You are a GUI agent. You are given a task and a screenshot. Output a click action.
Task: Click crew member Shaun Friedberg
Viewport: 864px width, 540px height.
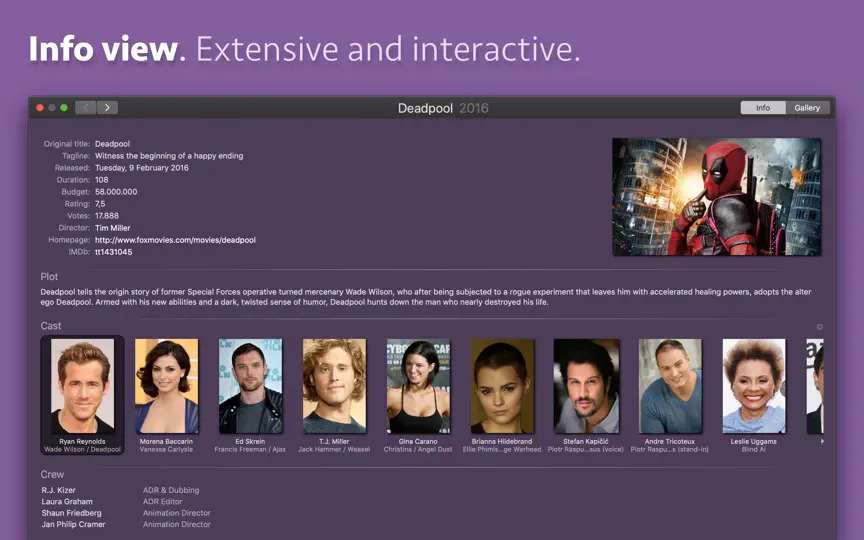pyautogui.click(x=71, y=513)
